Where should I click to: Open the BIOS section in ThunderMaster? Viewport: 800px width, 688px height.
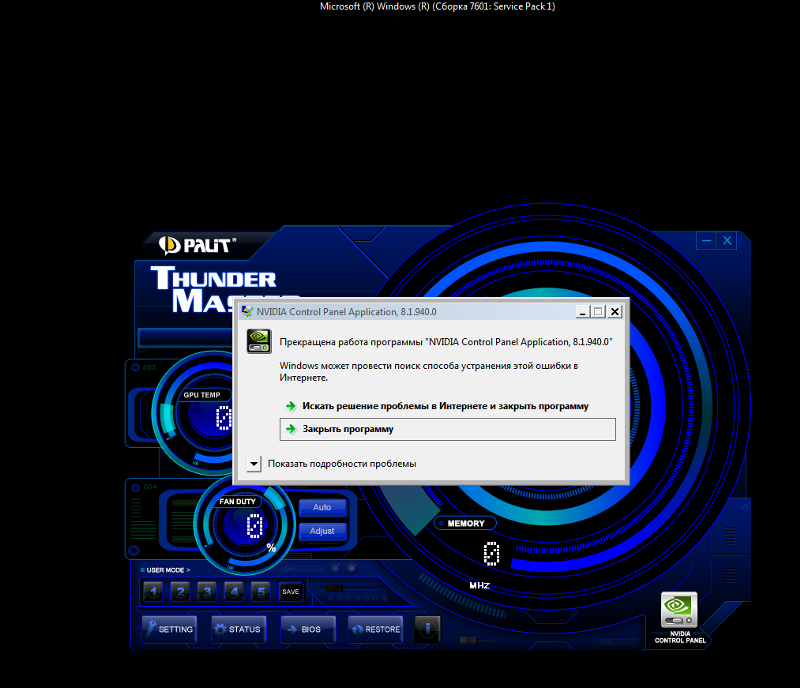(x=308, y=629)
